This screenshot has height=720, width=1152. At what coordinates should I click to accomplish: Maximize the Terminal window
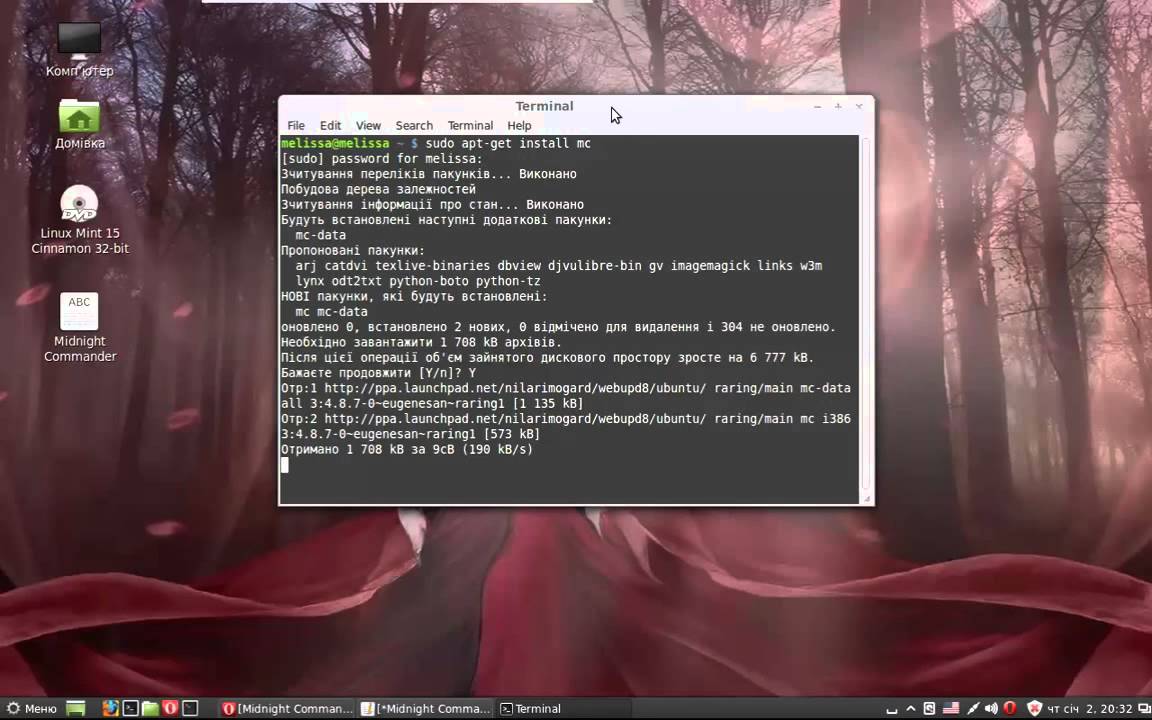(x=838, y=107)
